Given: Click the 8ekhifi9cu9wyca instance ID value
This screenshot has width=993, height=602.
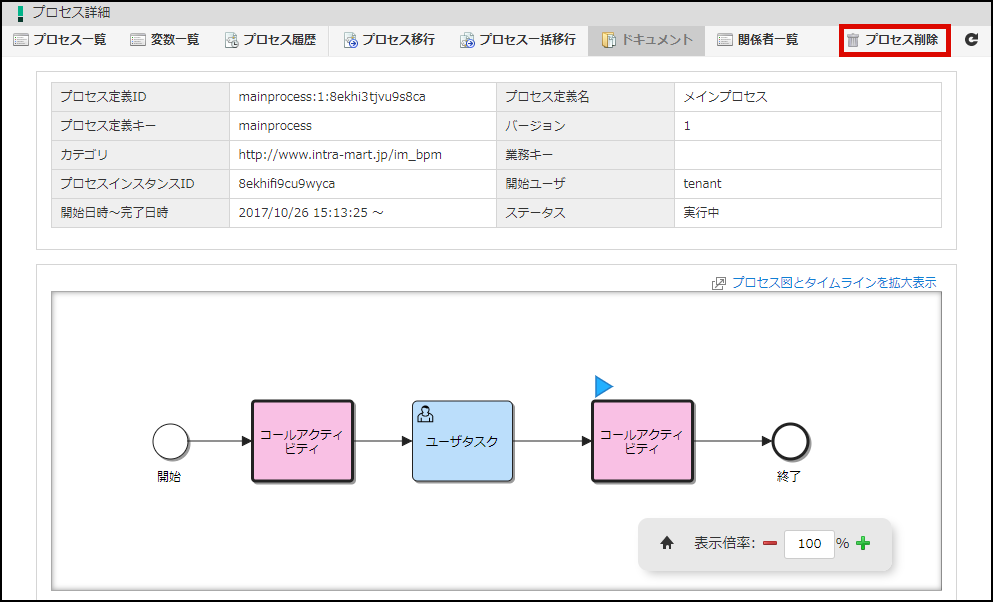Looking at the screenshot, I should (287, 184).
